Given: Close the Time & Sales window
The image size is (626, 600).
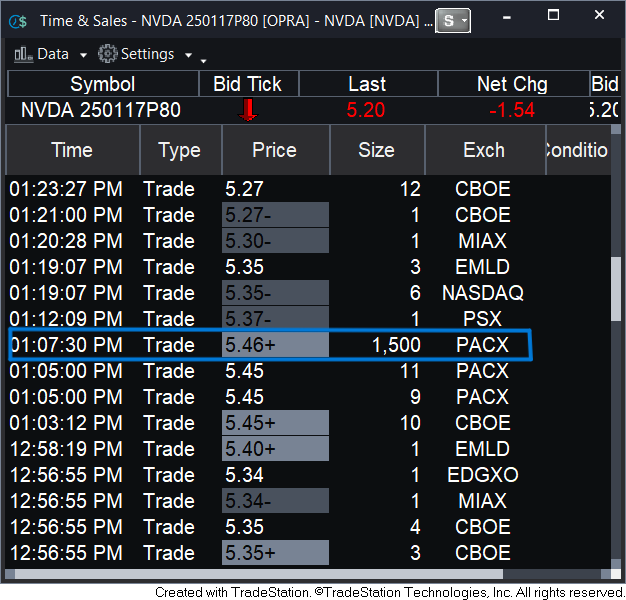Looking at the screenshot, I should click(599, 15).
